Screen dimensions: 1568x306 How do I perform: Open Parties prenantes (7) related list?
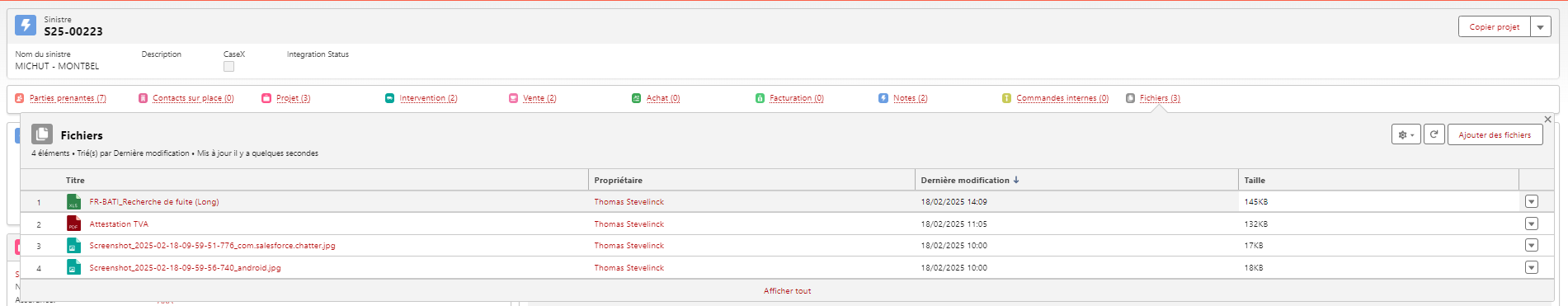(x=68, y=98)
